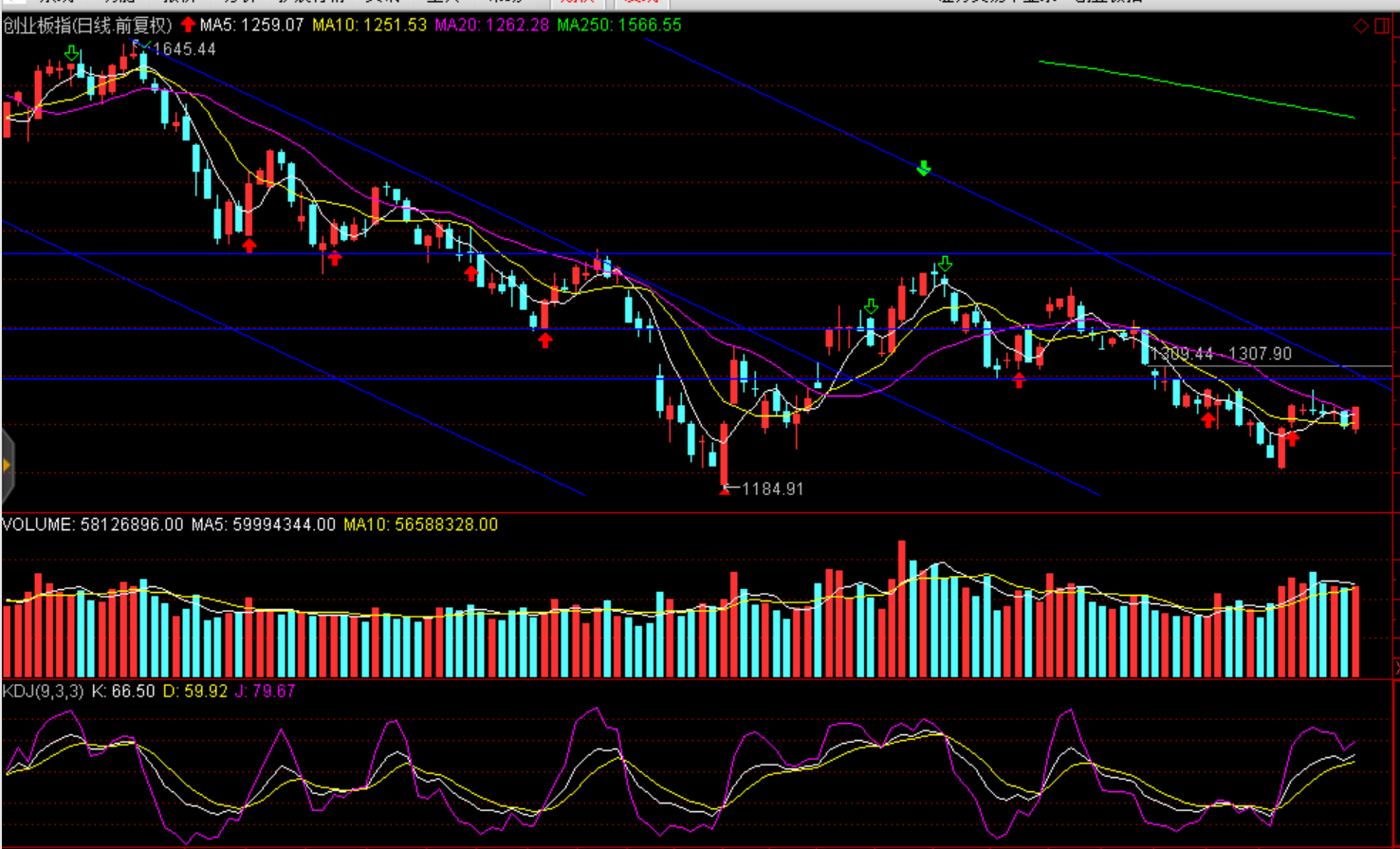
Task: Click the red up arrow beside MA5 label
Action: [188, 25]
